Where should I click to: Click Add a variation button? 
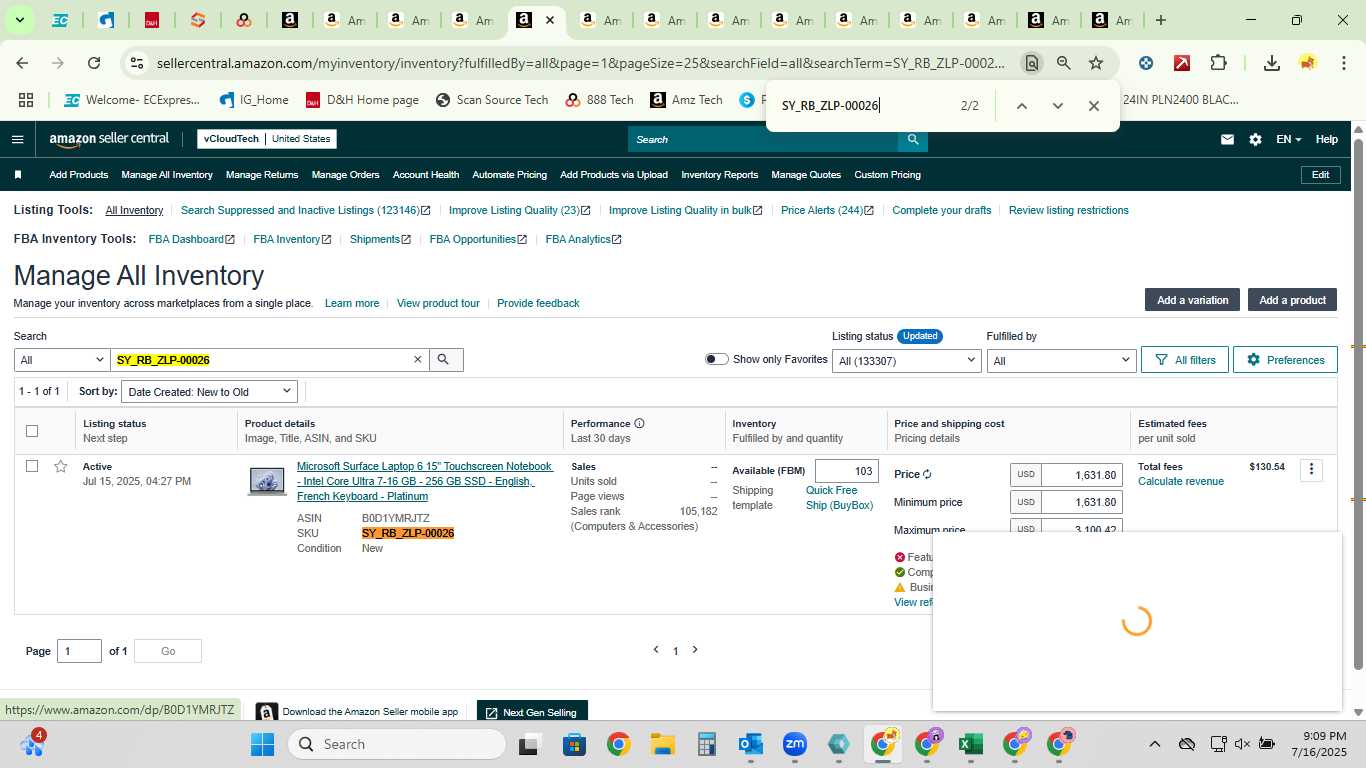click(1192, 300)
